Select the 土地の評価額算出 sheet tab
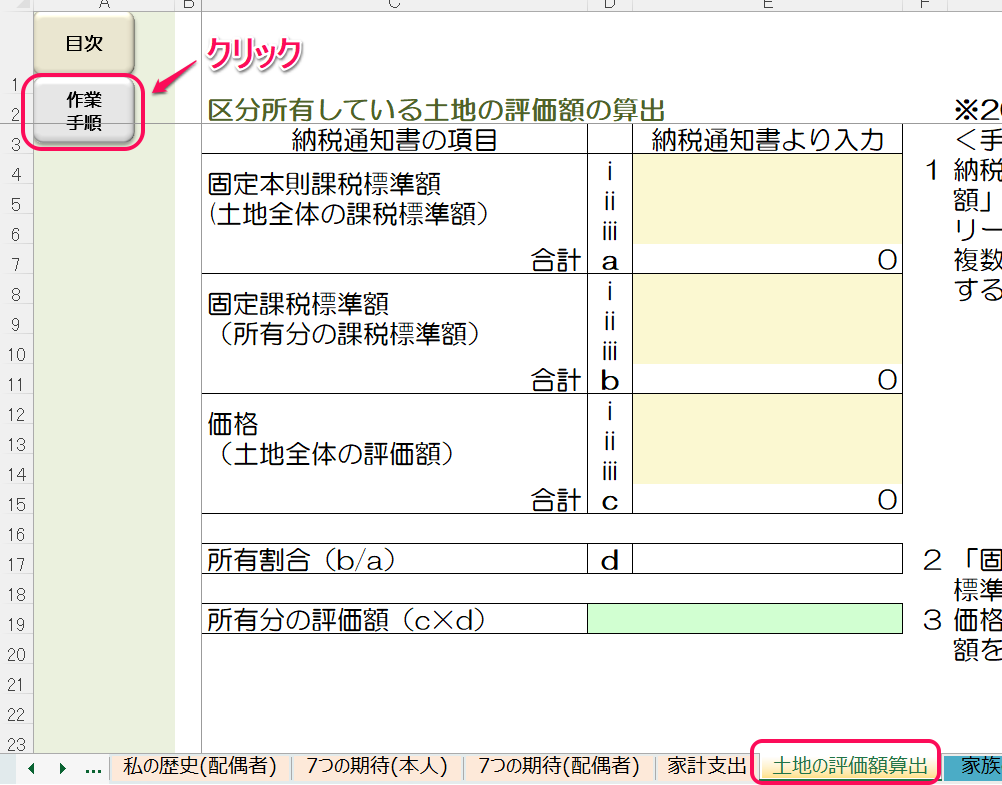The image size is (1002, 785). tap(849, 767)
